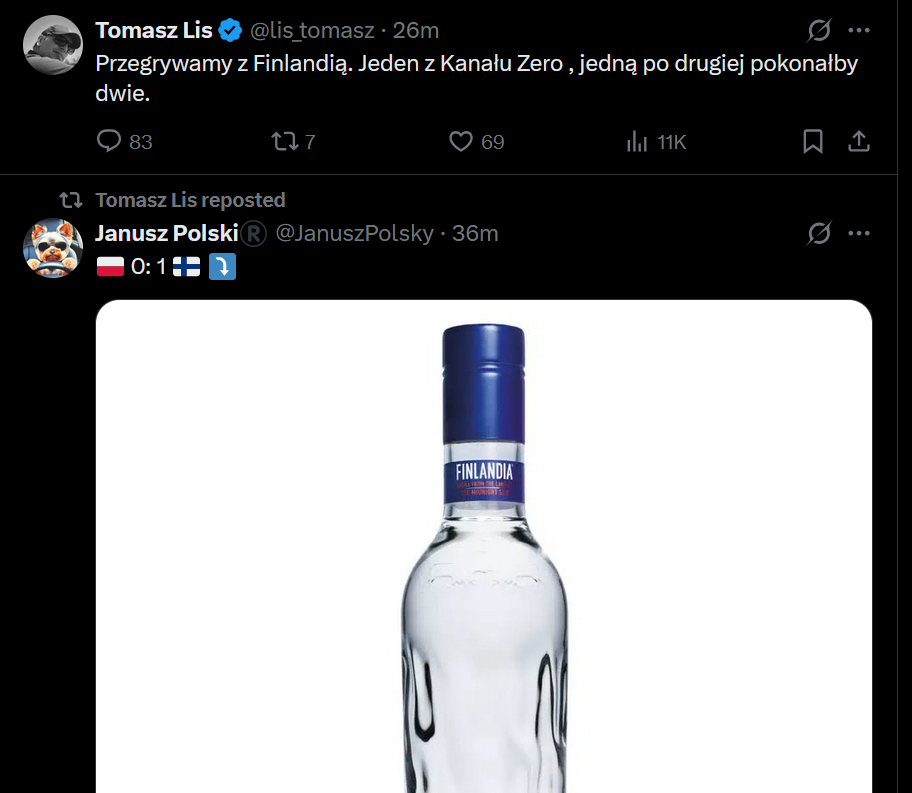
Task: Bookmark the Tomasz Lis post
Action: (x=813, y=142)
